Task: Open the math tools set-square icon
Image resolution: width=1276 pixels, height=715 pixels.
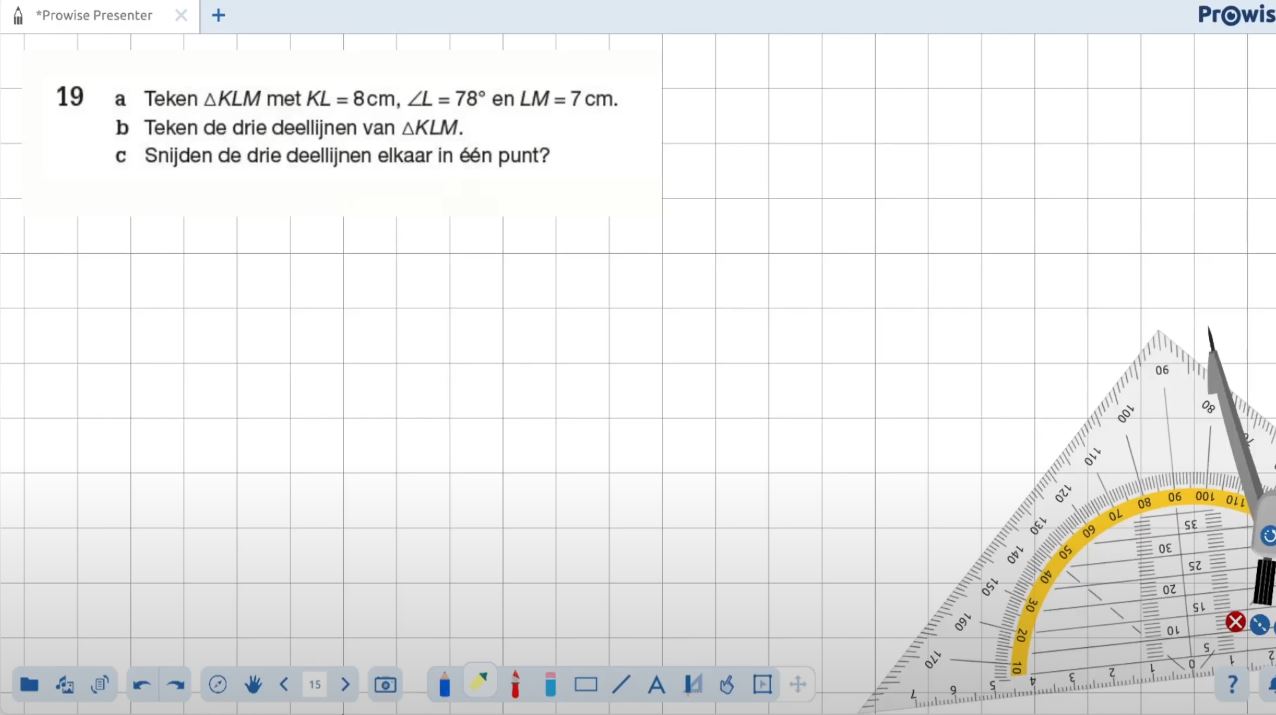Action: pyautogui.click(x=692, y=685)
